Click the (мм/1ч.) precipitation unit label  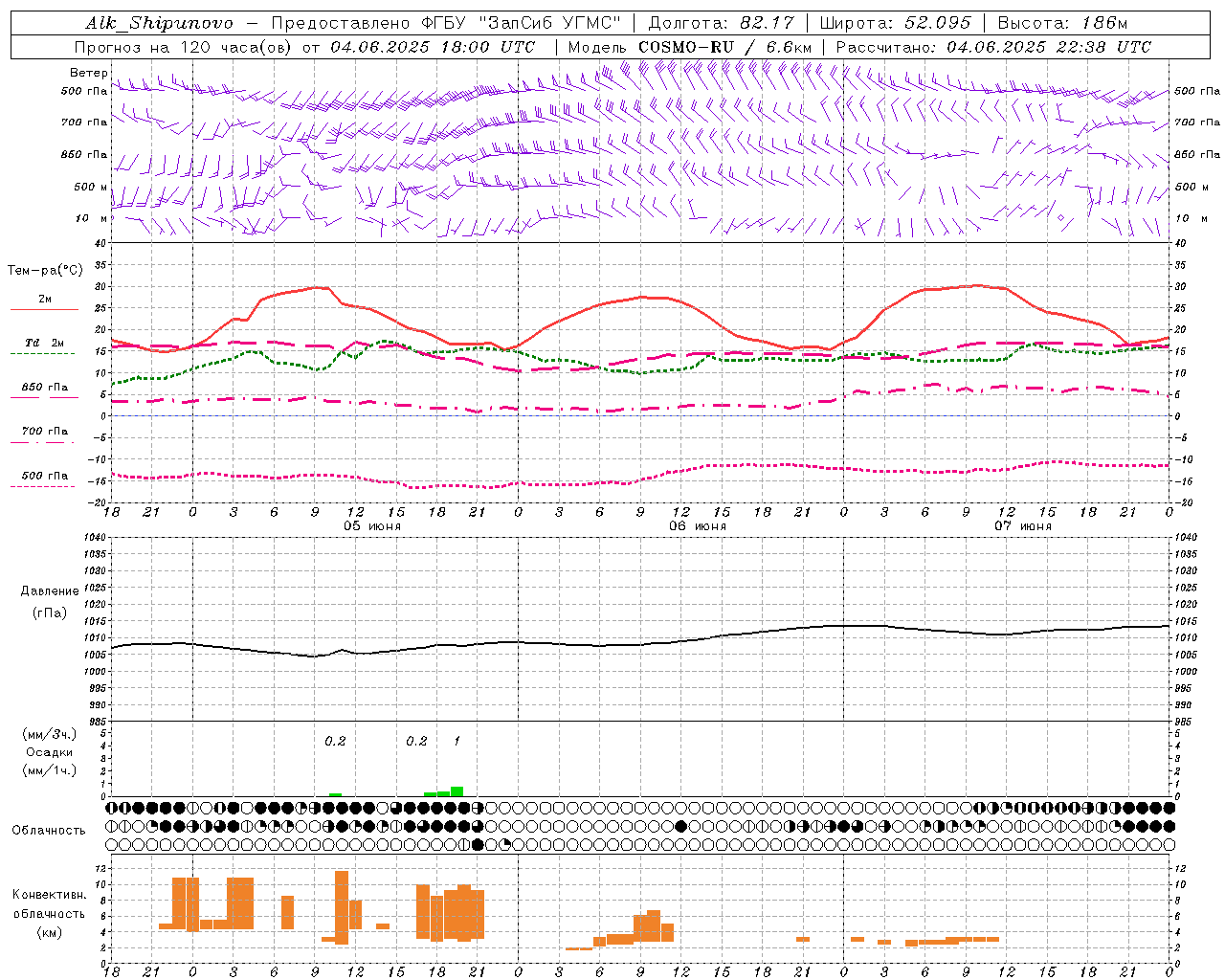[50, 770]
